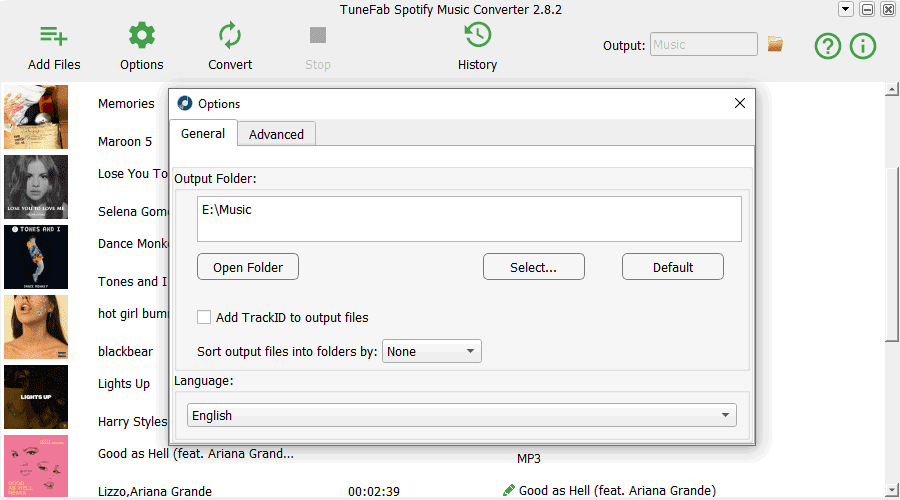Click Good as Hell (feat. Ariana Grand... title
Viewport: 900px width, 500px height.
click(x=196, y=454)
